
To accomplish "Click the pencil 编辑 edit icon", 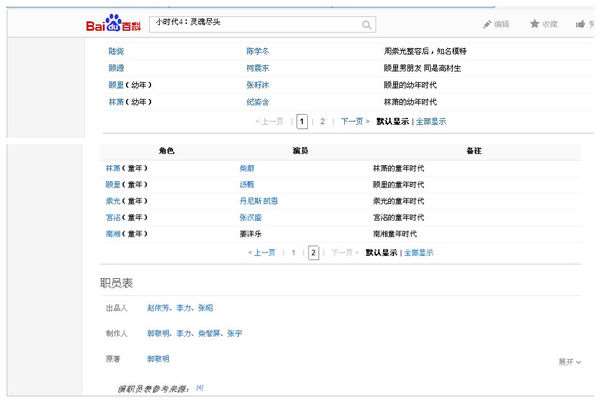I will point(496,24).
